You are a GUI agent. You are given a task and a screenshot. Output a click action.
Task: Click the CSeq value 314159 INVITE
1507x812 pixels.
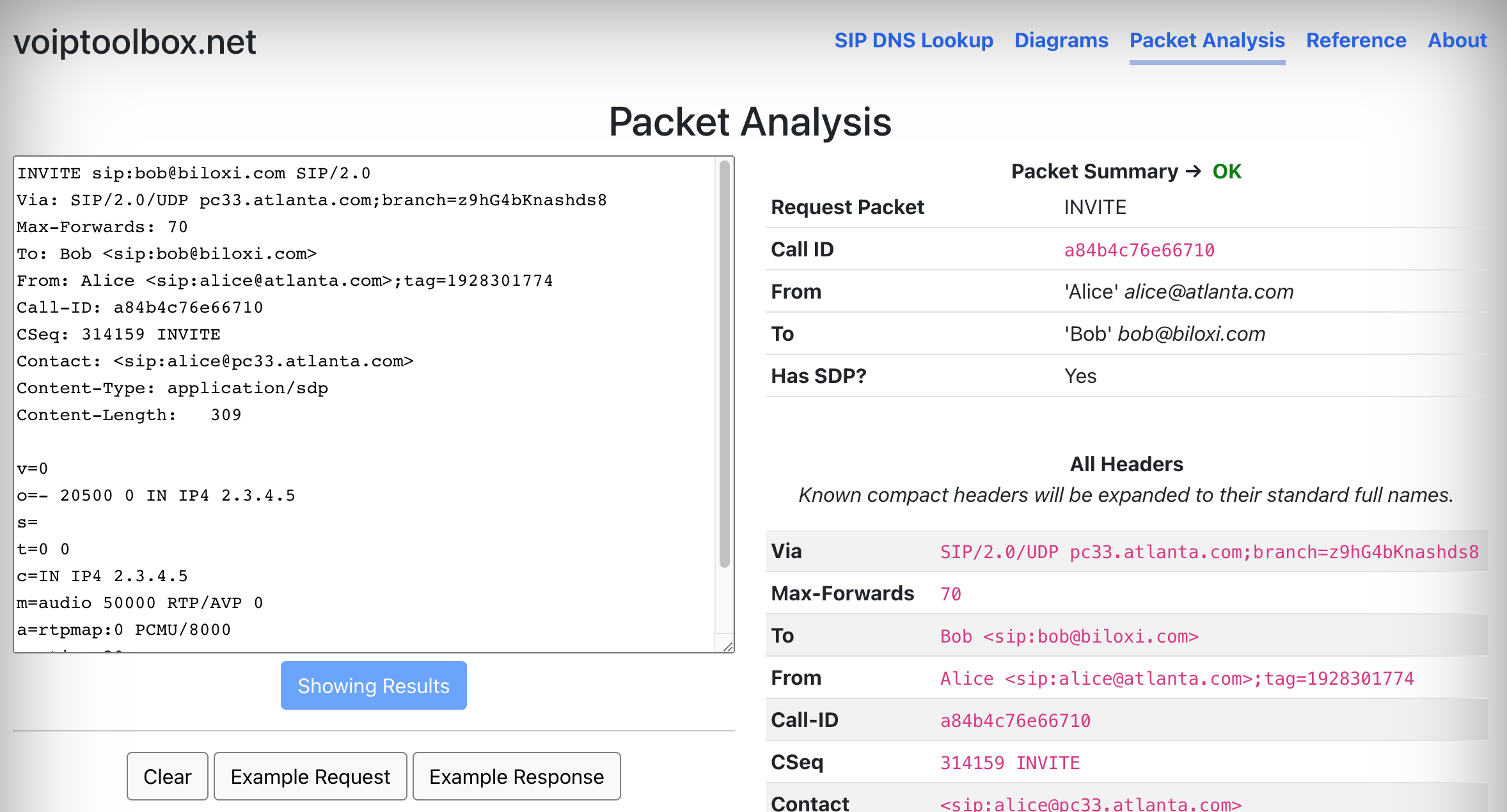tap(1009, 763)
